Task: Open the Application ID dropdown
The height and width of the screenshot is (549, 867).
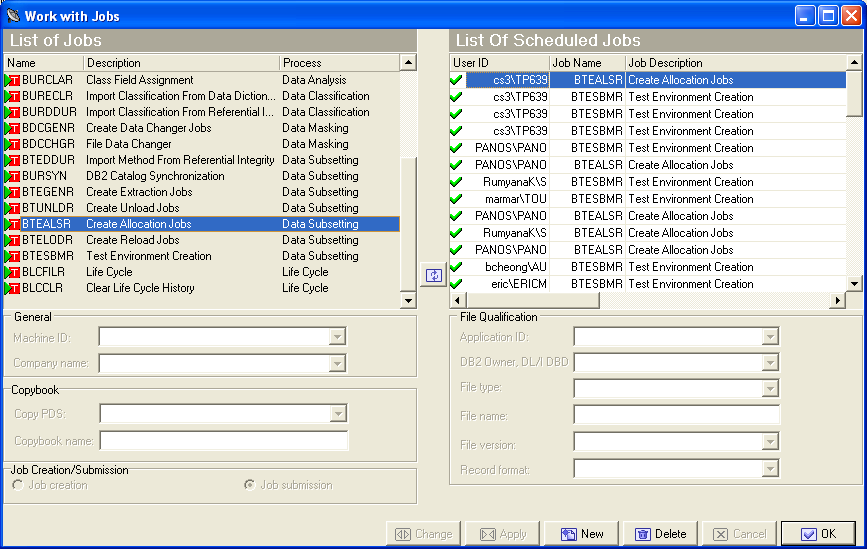Action: point(770,338)
